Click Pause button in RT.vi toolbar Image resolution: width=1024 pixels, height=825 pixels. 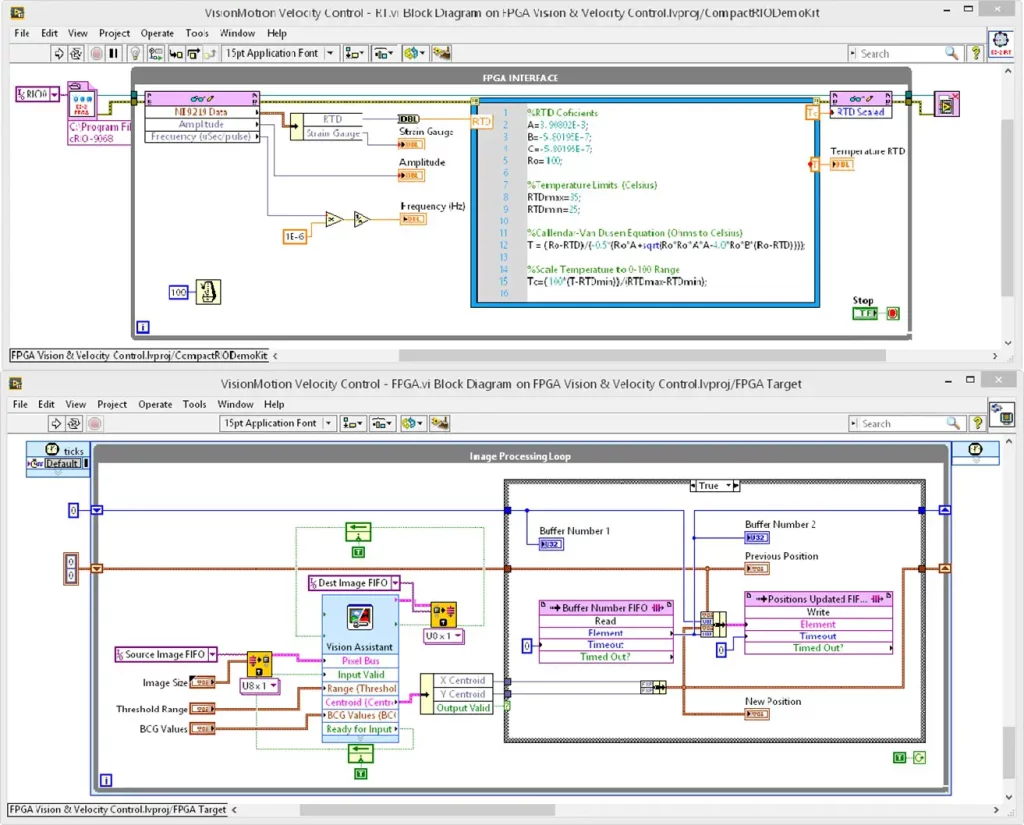coord(114,54)
